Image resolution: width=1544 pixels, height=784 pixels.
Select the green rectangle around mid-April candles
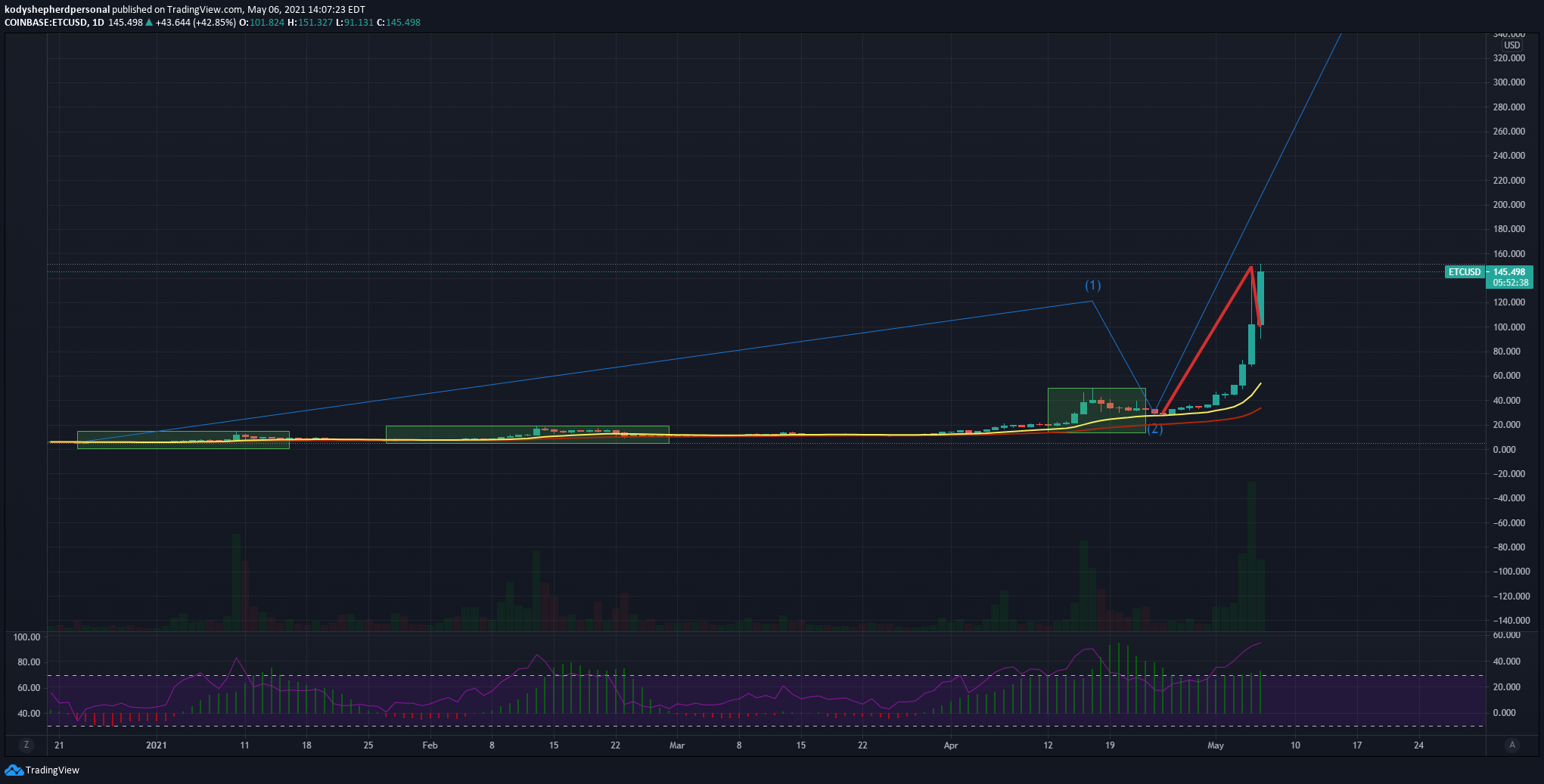(x=1096, y=410)
